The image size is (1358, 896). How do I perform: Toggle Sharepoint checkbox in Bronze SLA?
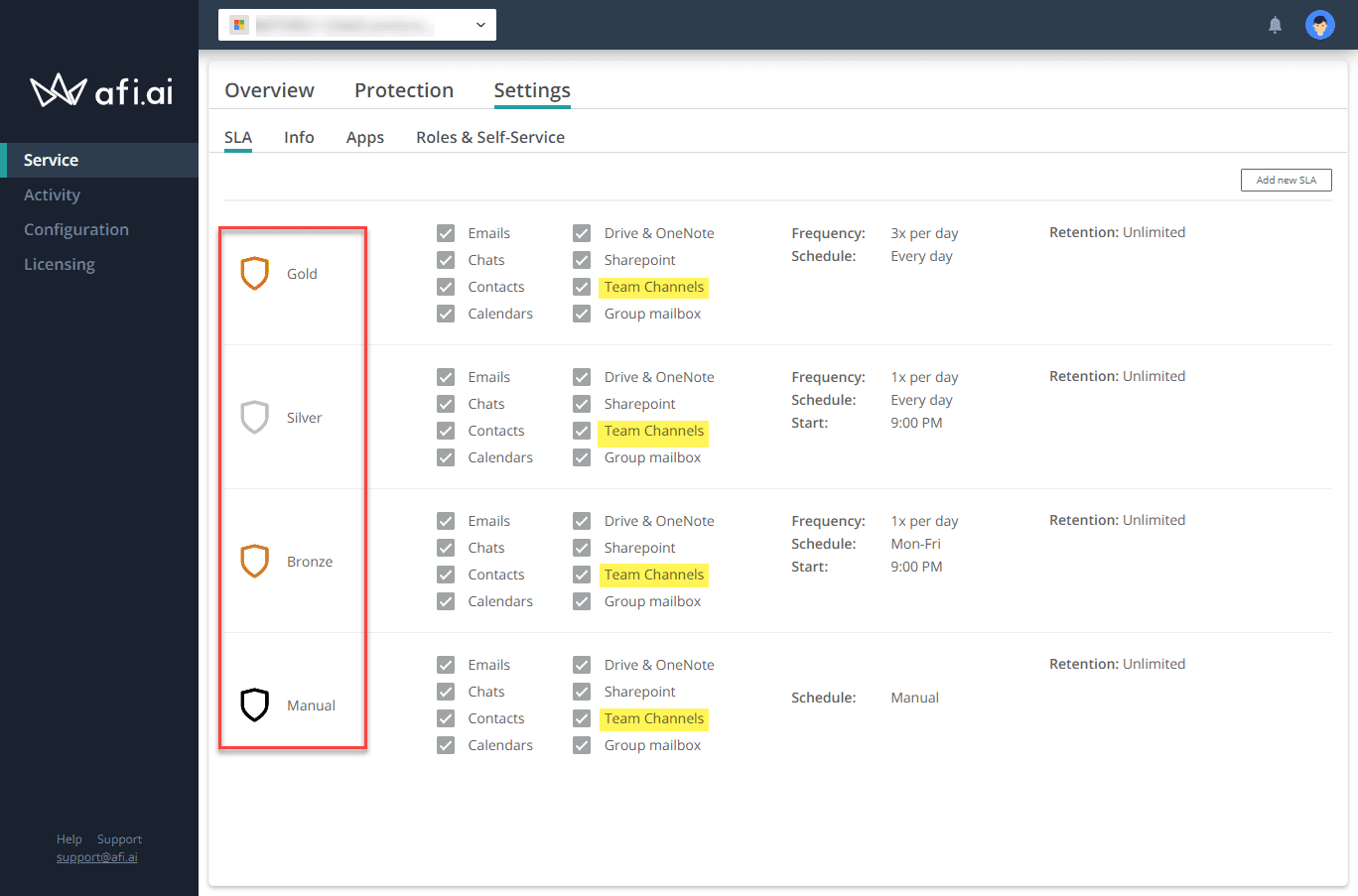[x=582, y=548]
